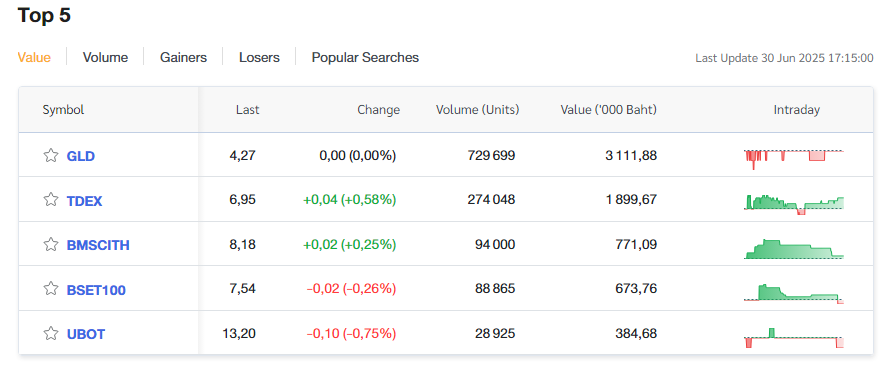Image resolution: width=883 pixels, height=365 pixels.
Task: Click the volume figure 28 925
Action: (495, 333)
